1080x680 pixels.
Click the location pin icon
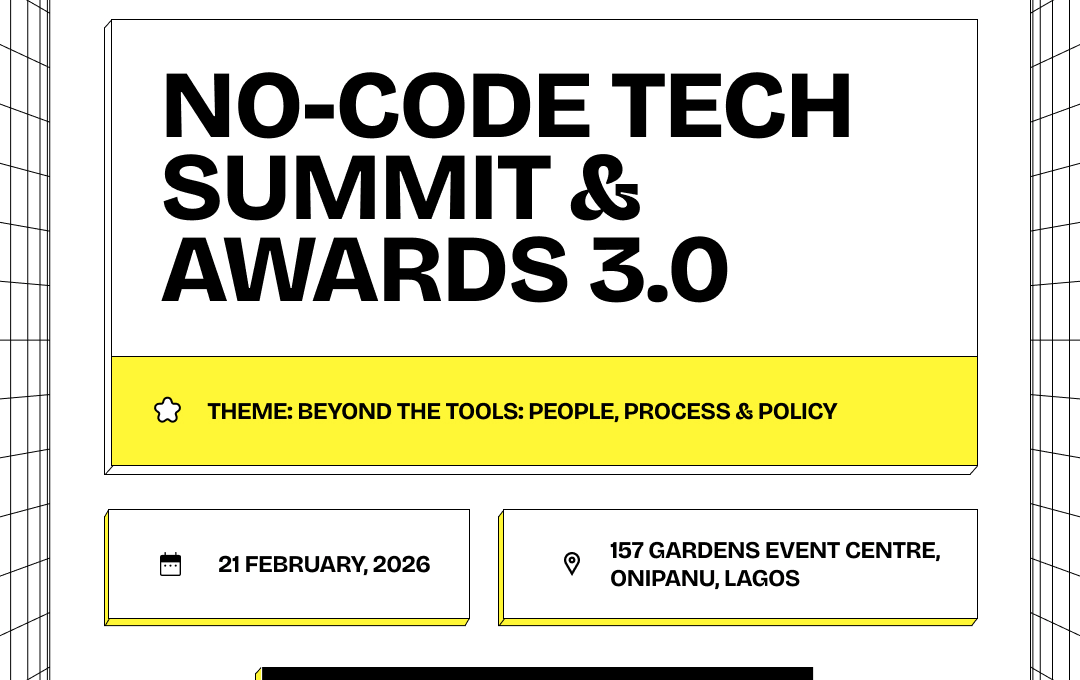pyautogui.click(x=571, y=564)
